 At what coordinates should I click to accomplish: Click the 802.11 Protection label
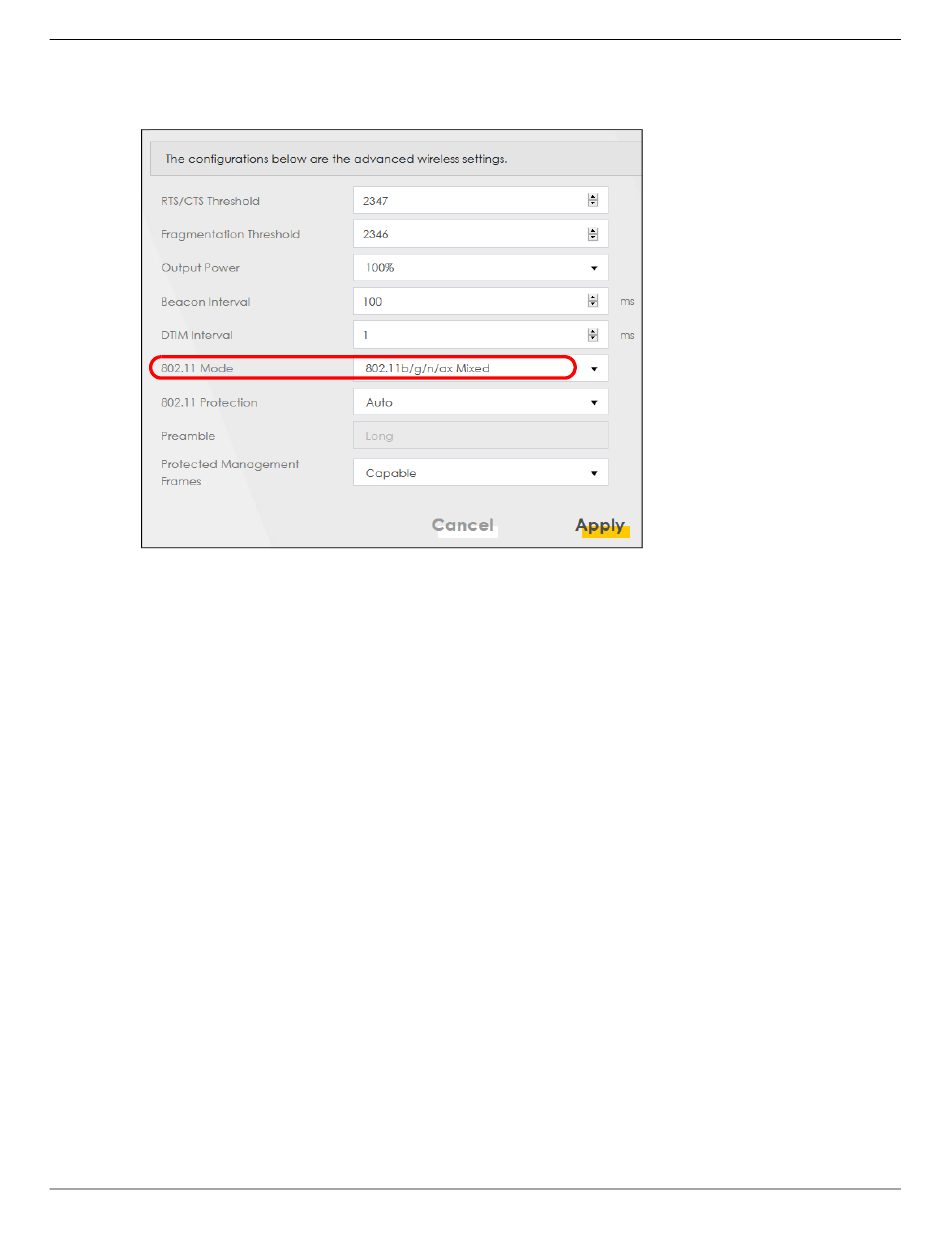[209, 402]
